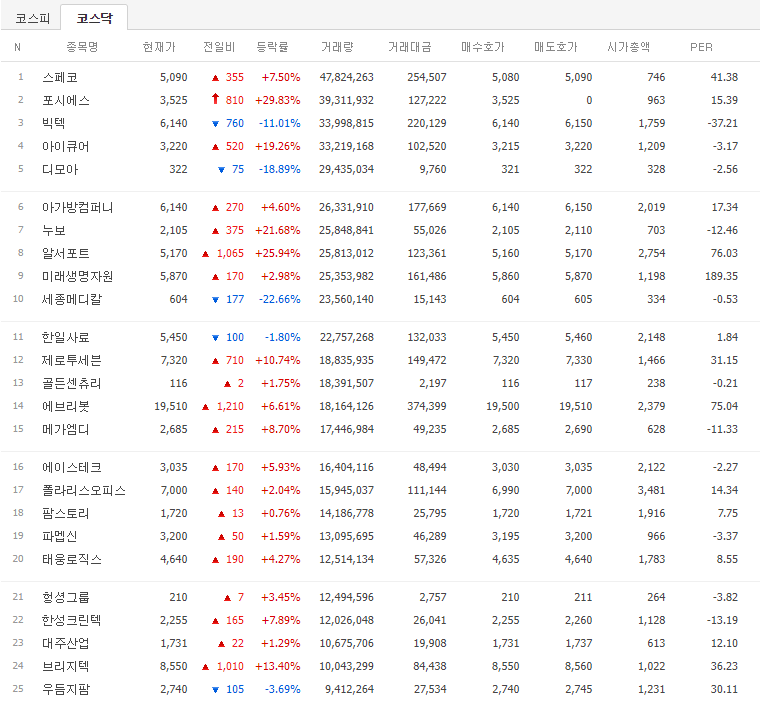This screenshot has height=706, width=760.
Task: Open 태웅로직스 stock details
Action: (x=72, y=560)
